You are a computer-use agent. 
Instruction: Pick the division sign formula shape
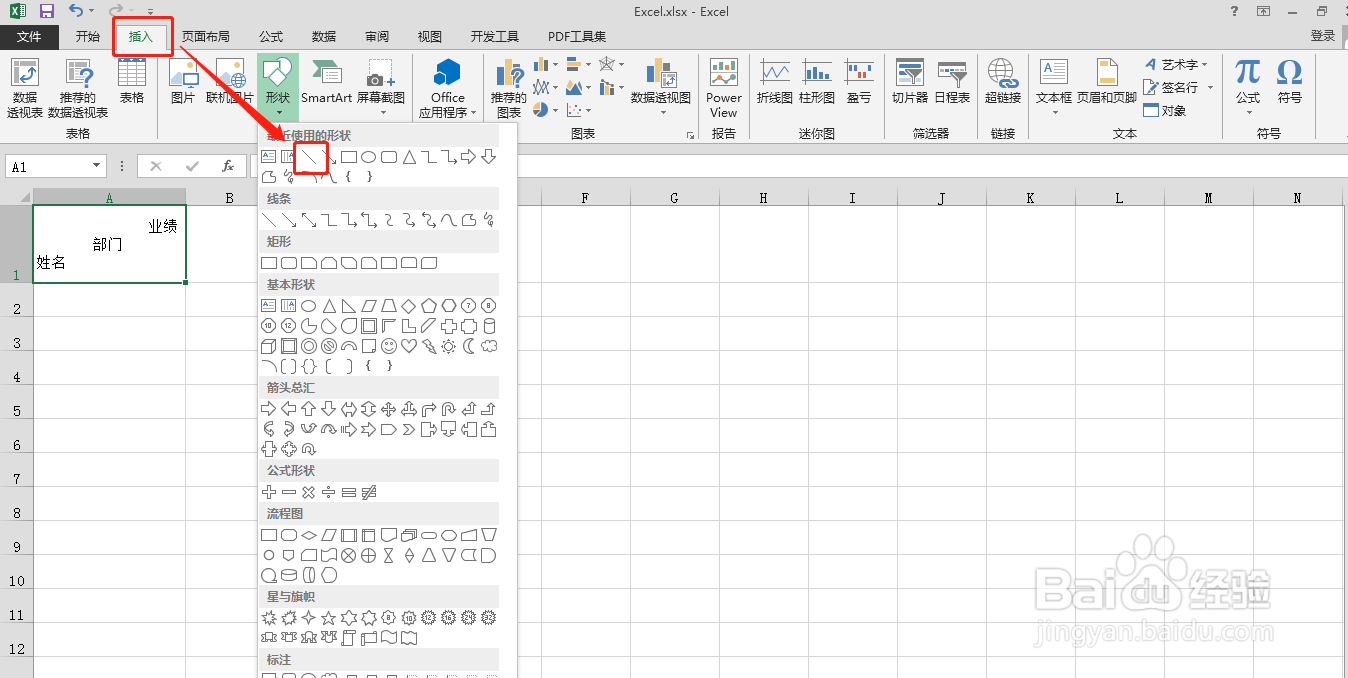[x=328, y=492]
